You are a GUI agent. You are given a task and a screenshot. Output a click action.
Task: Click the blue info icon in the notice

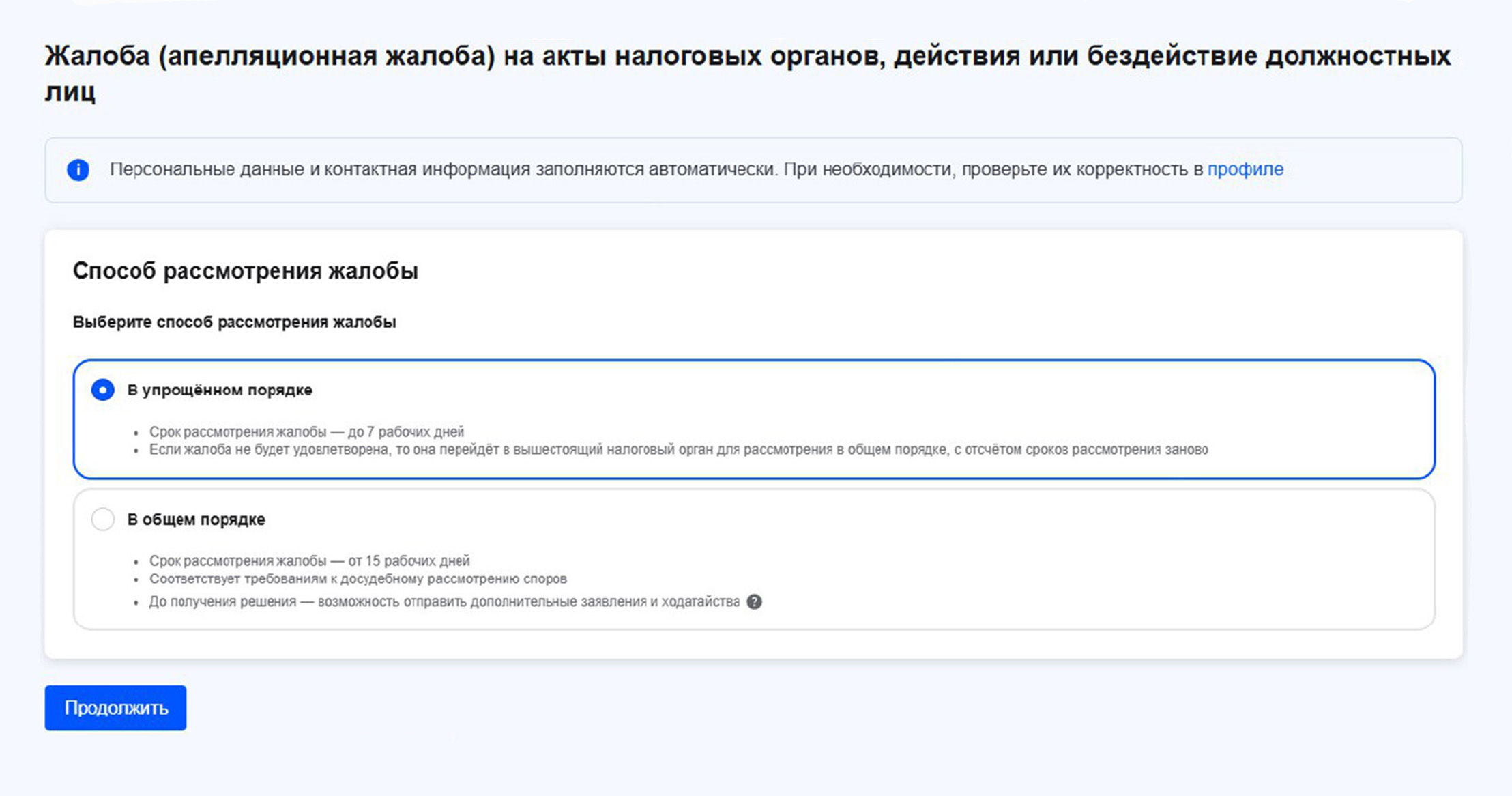tap(78, 169)
